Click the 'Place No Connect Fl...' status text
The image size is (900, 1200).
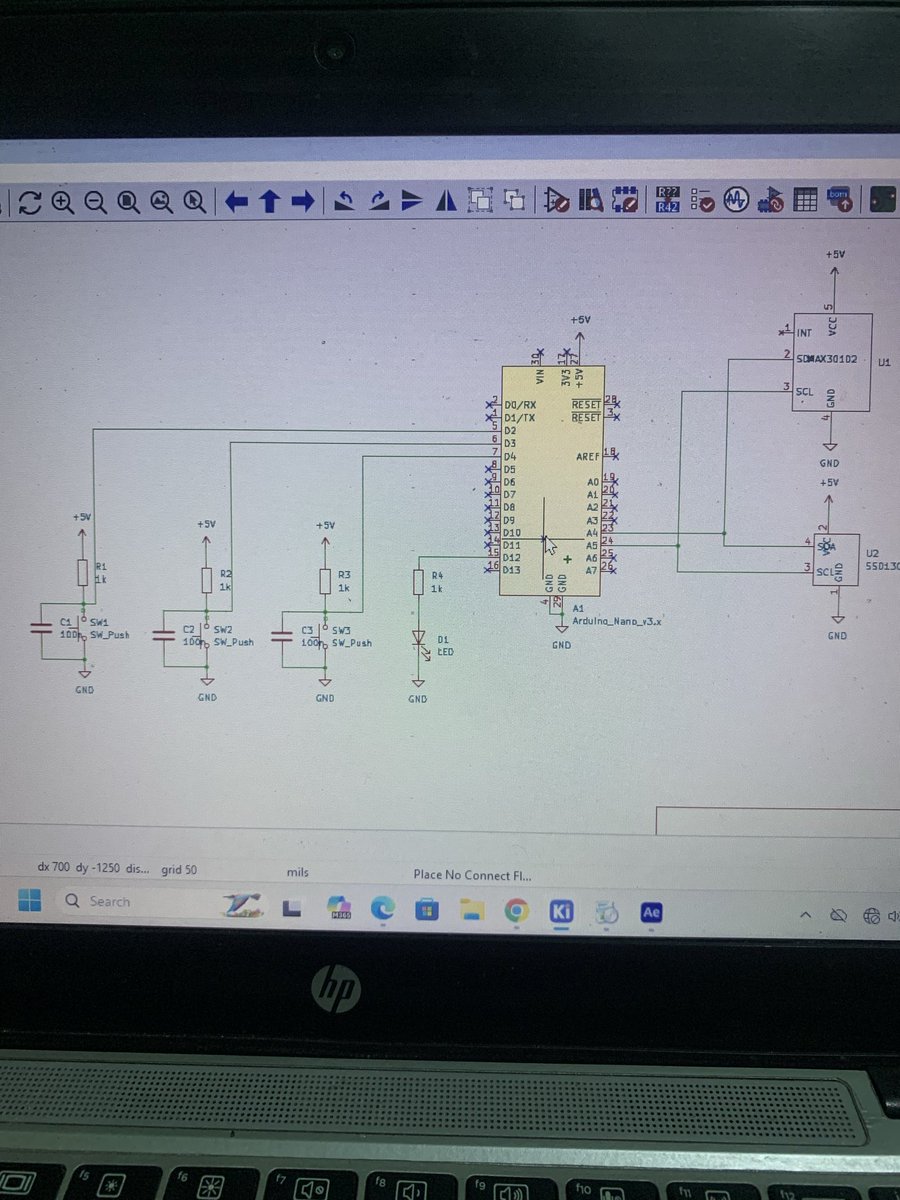tap(472, 875)
